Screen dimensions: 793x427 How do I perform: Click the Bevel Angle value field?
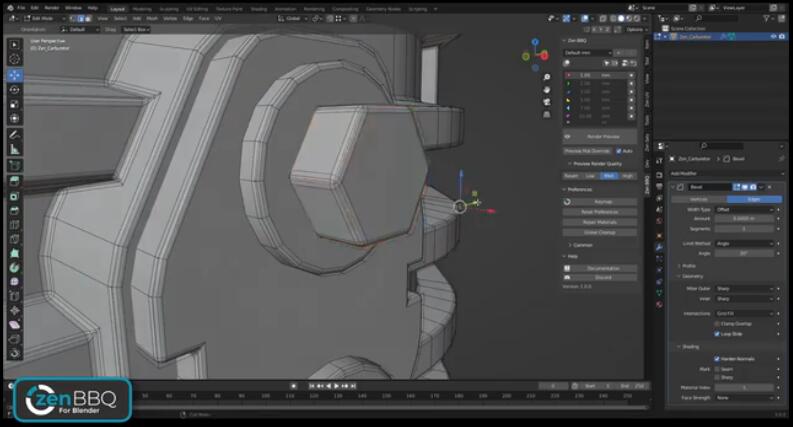(x=744, y=253)
